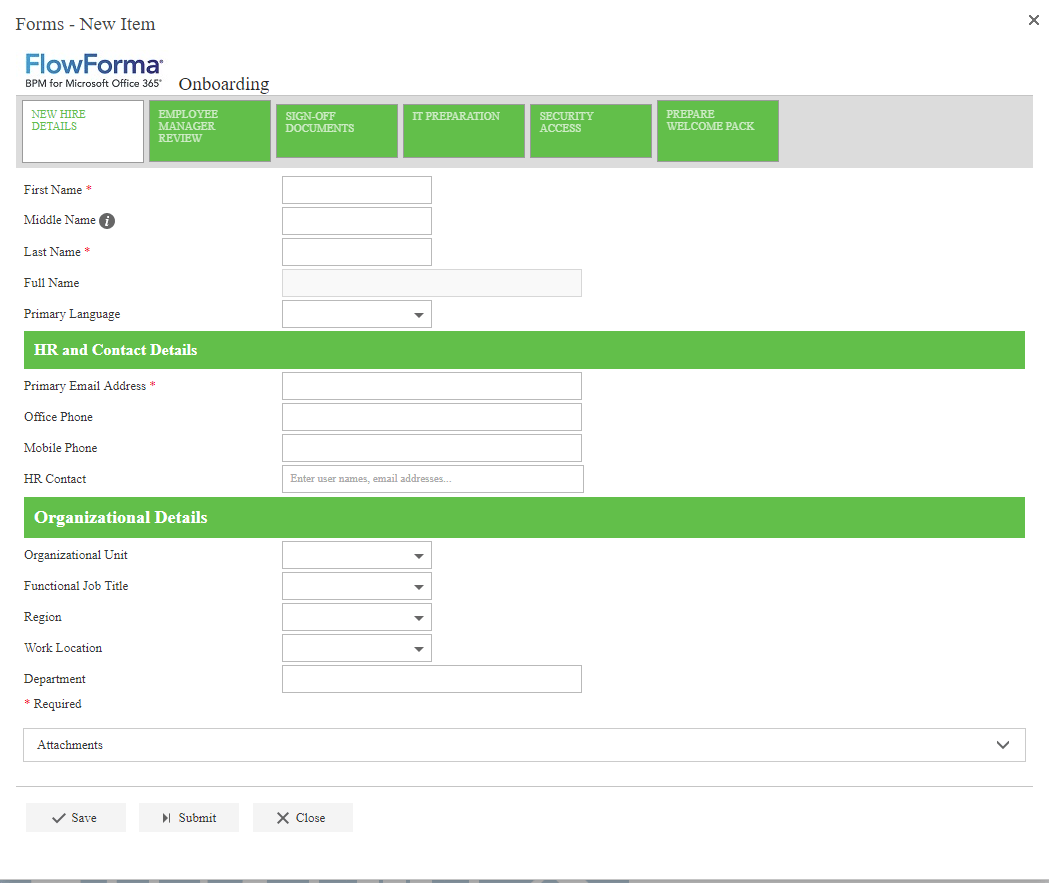Open the New Hire Details tab
This screenshot has width=1049, height=883.
[83, 131]
